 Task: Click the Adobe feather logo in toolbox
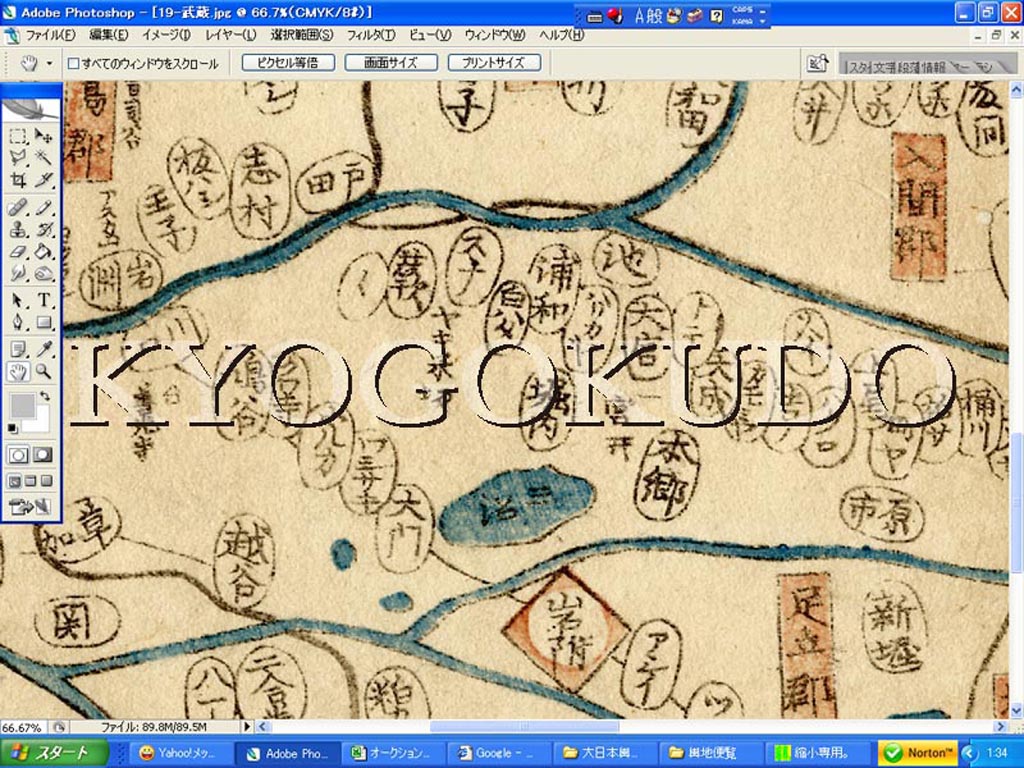pos(31,108)
